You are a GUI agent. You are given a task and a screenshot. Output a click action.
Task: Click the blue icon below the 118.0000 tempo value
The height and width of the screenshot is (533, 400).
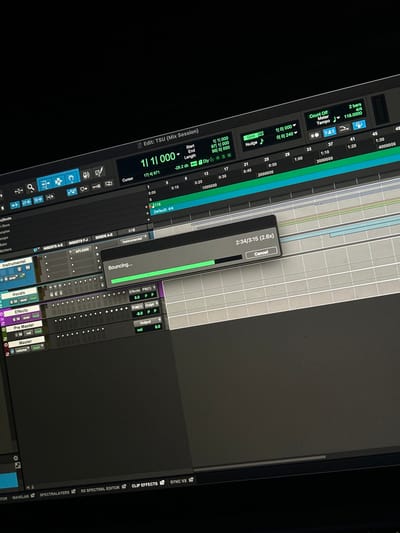point(359,125)
